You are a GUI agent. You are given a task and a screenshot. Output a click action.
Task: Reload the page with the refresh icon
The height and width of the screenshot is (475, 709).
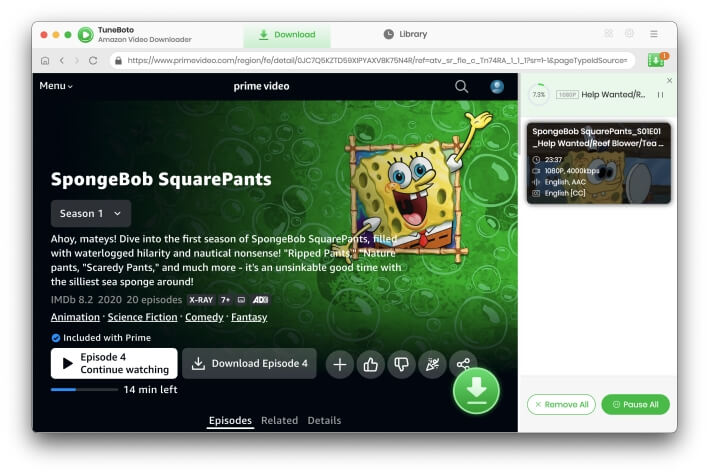(93, 60)
